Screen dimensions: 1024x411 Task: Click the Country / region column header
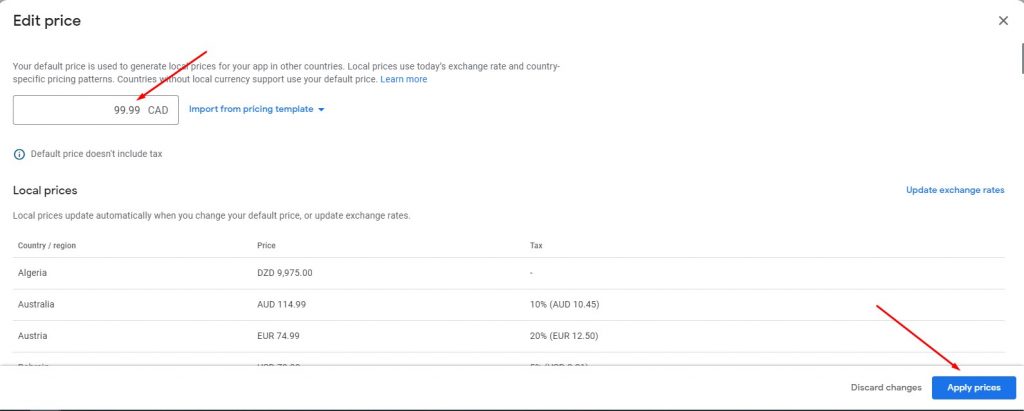click(45, 245)
